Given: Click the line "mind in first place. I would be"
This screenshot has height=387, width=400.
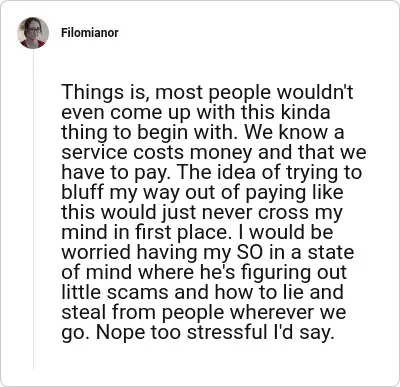Looking at the screenshot, I should pos(197,232).
